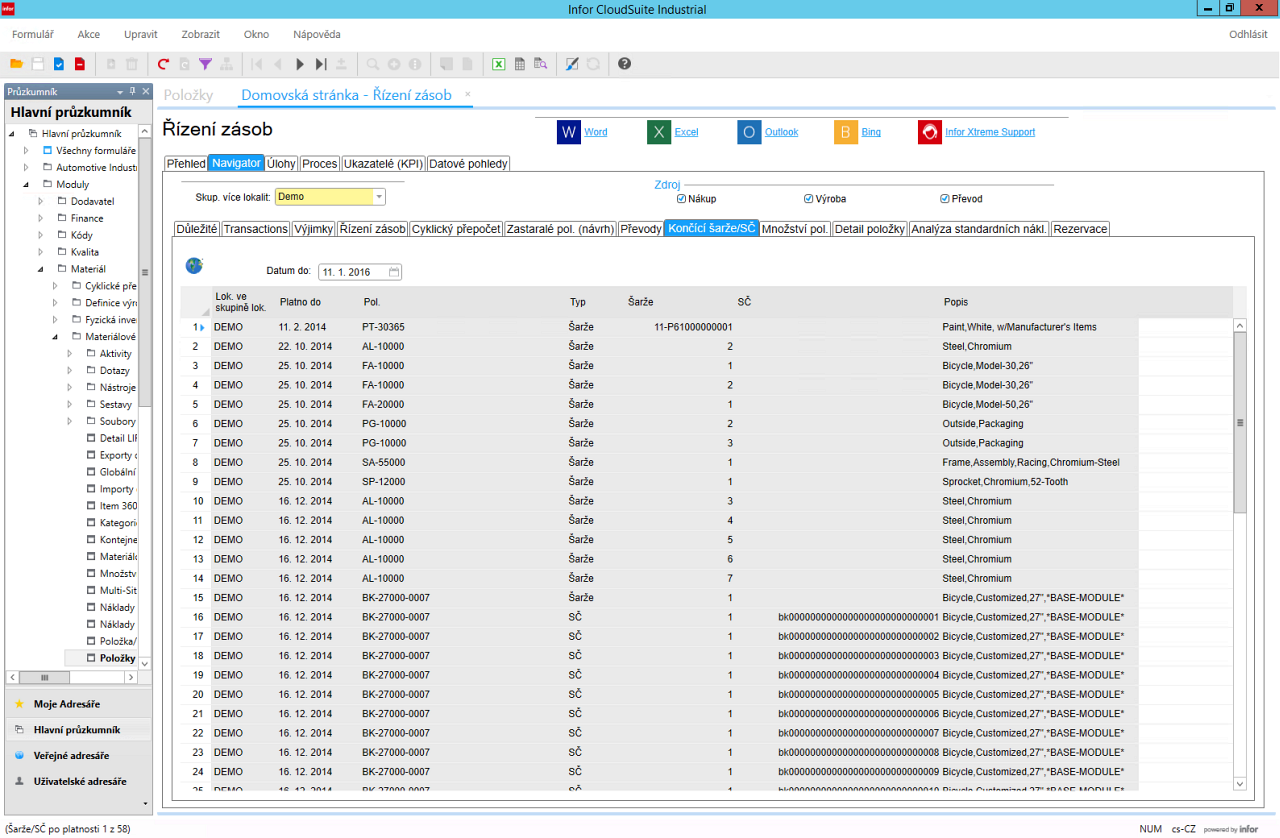
Task: Pin the Průzkumník explorer panel
Action: coord(133,92)
